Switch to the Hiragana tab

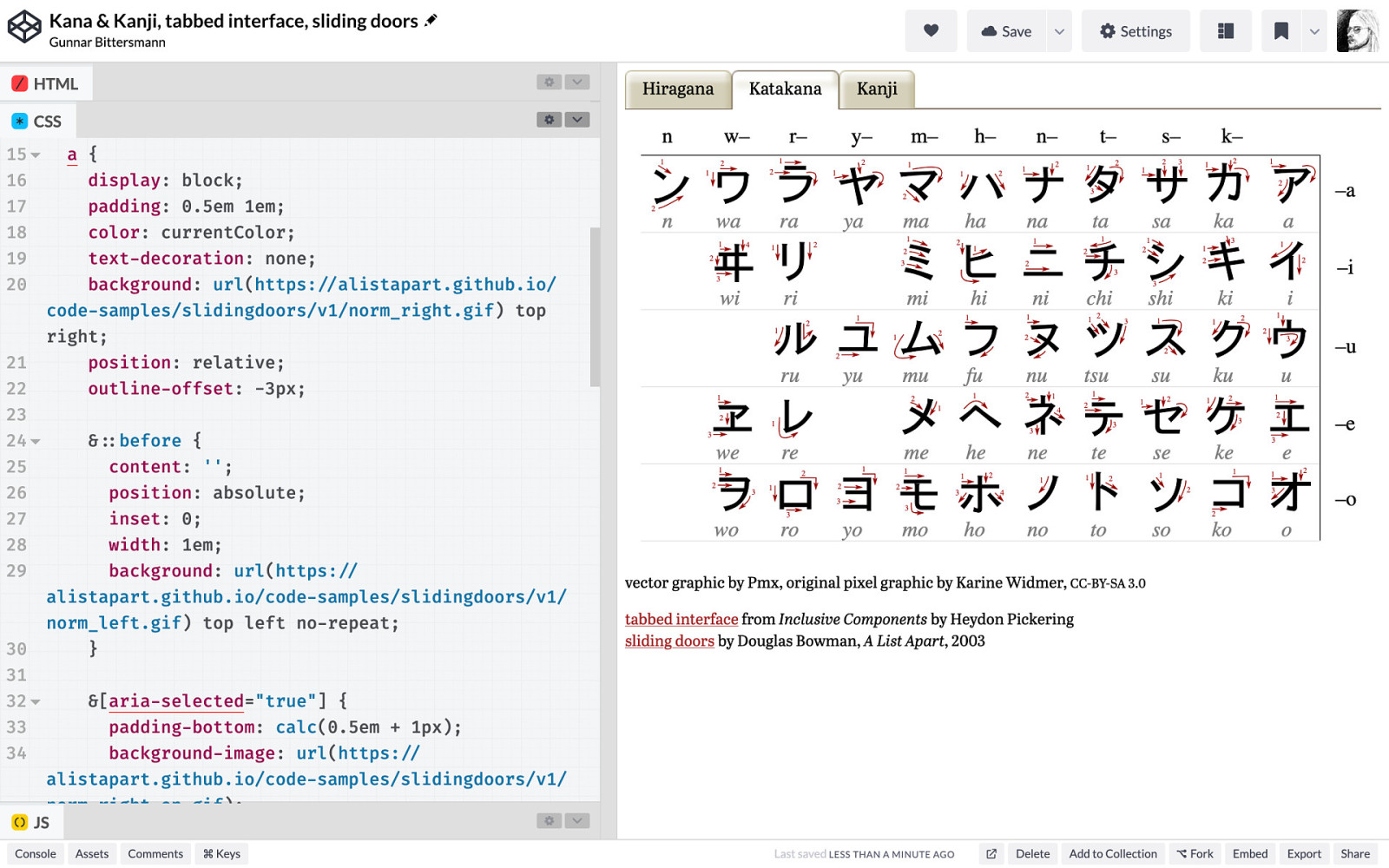[x=678, y=89]
